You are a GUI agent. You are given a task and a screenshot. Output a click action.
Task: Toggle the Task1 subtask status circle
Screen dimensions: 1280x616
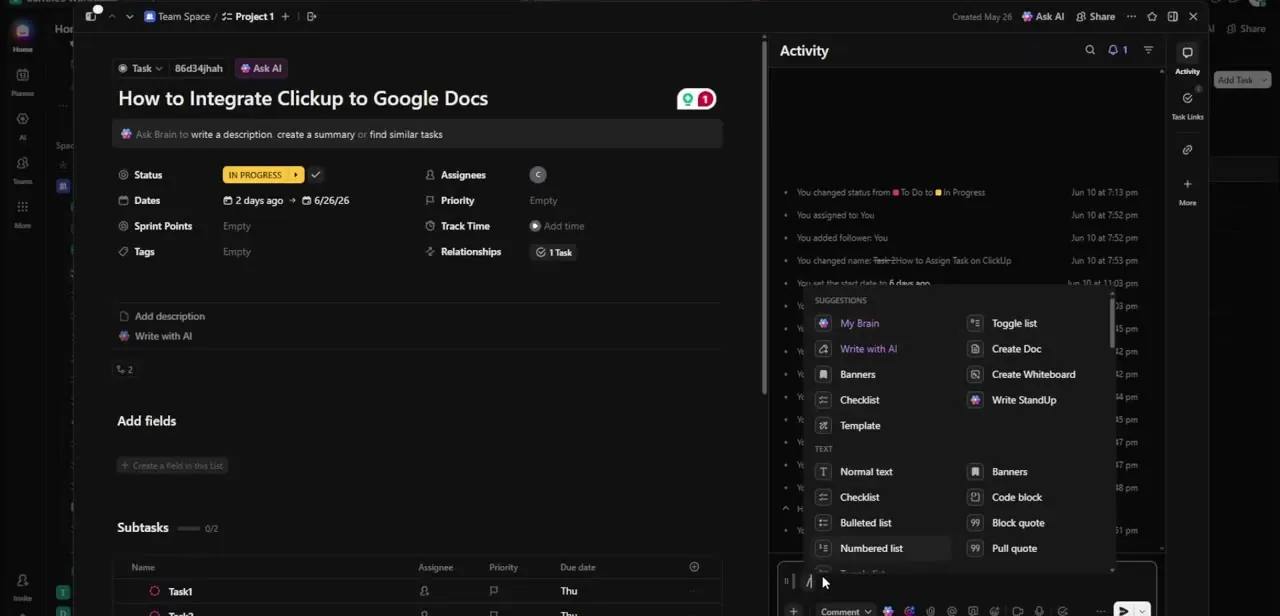click(x=154, y=591)
